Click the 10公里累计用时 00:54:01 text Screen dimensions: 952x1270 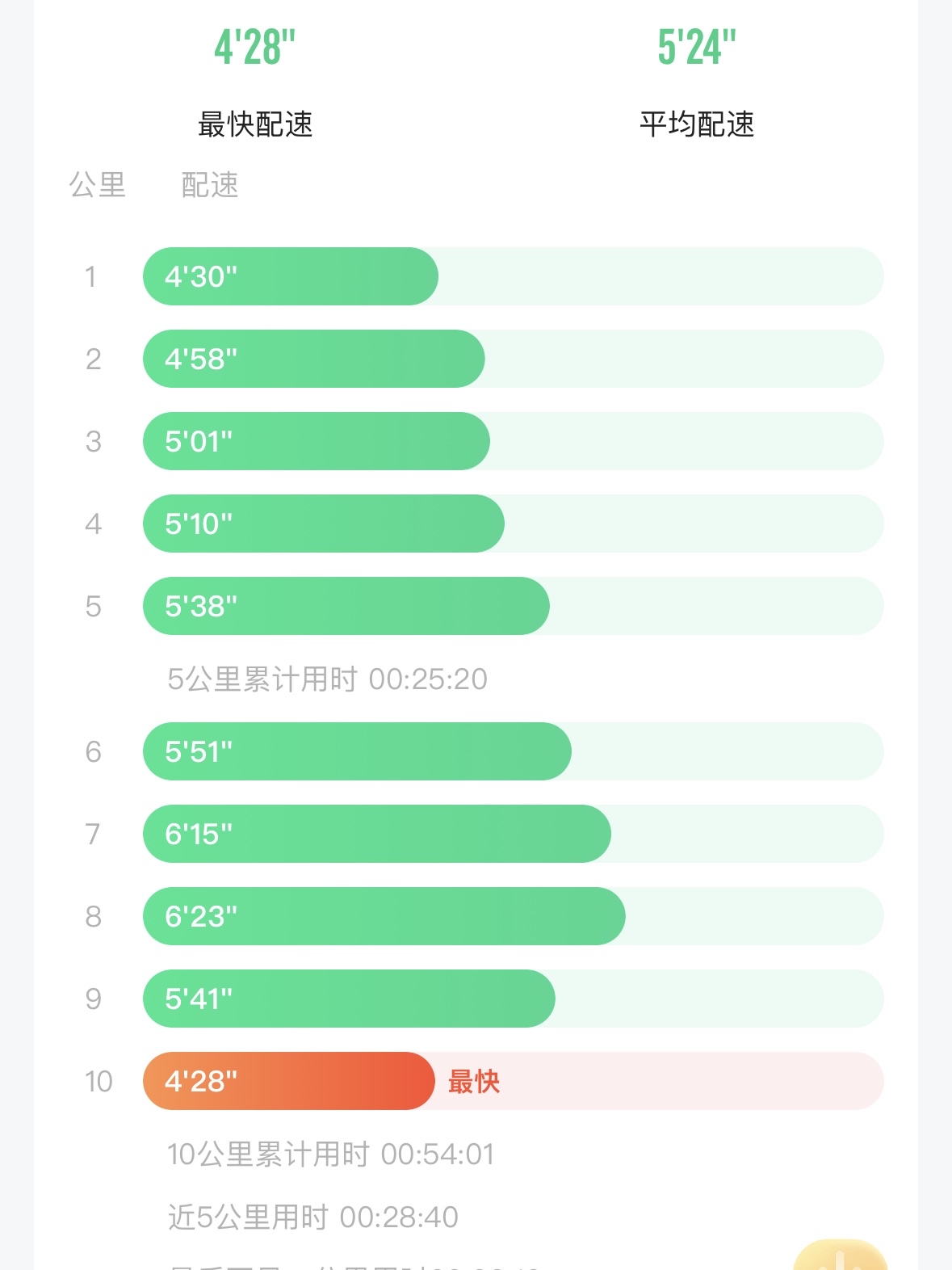[330, 1154]
